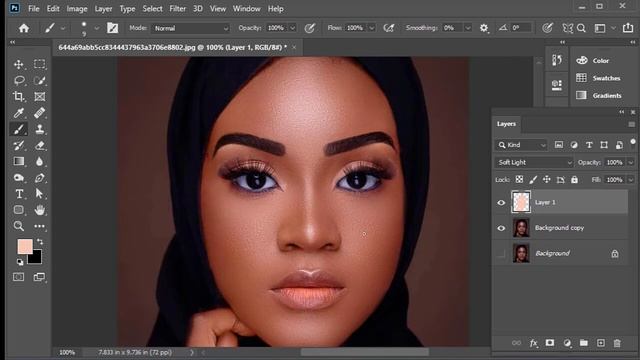Swap foreground and background colors
Screen dimensions: 640x360
pyautogui.click(x=40, y=242)
